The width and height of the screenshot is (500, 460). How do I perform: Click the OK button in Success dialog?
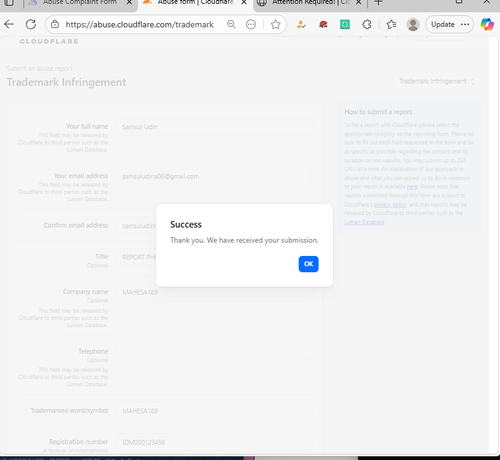click(308, 264)
